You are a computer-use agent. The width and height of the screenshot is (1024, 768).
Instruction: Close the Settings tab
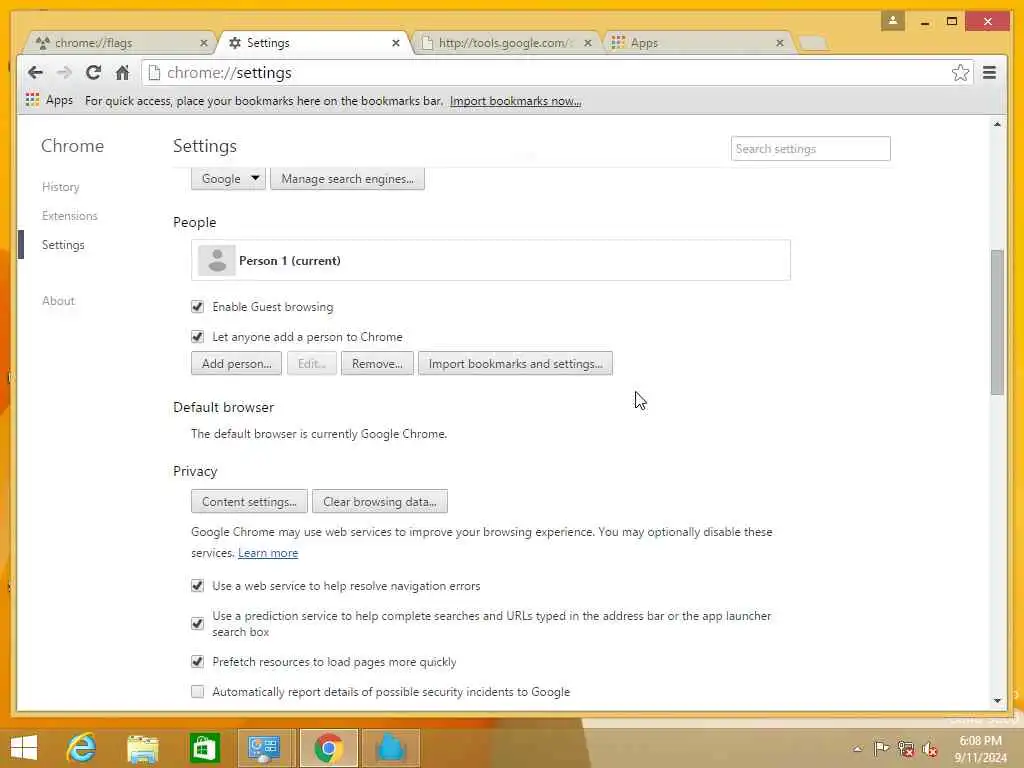click(396, 43)
